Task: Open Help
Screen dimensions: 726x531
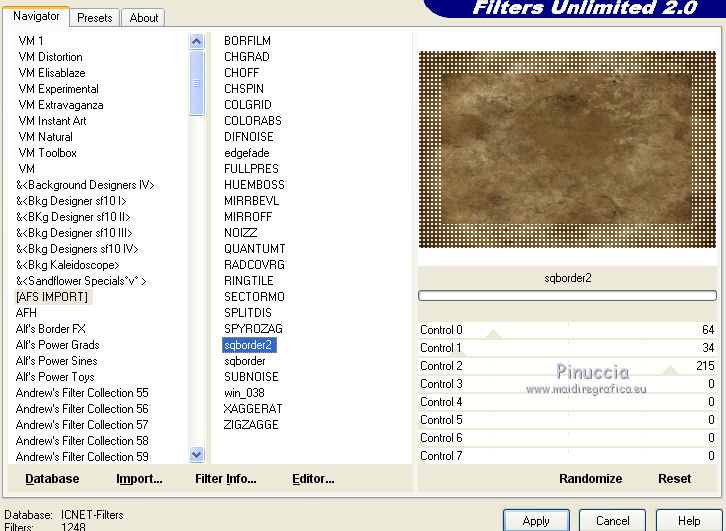Action: point(689,521)
